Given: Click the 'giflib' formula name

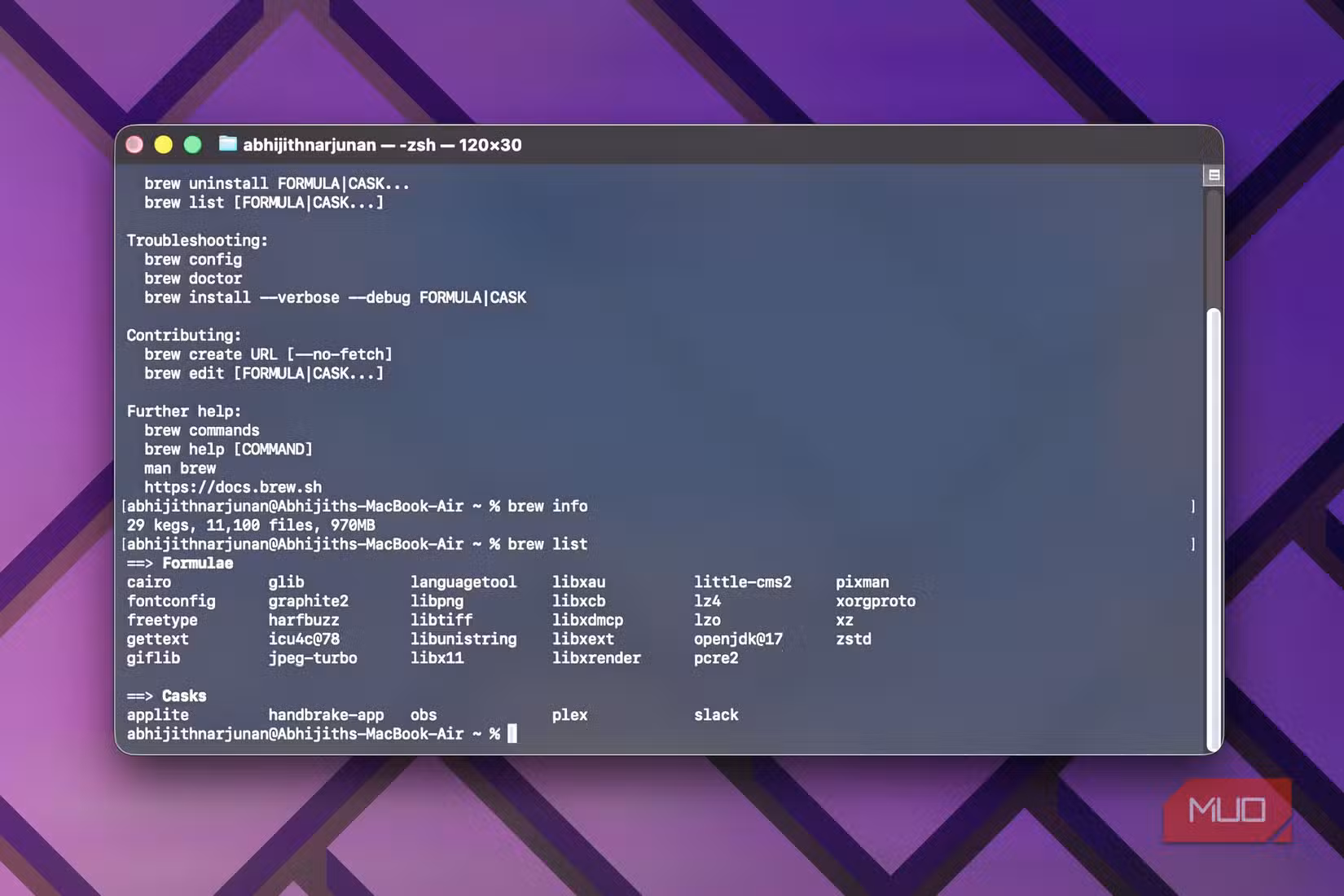Looking at the screenshot, I should (153, 658).
